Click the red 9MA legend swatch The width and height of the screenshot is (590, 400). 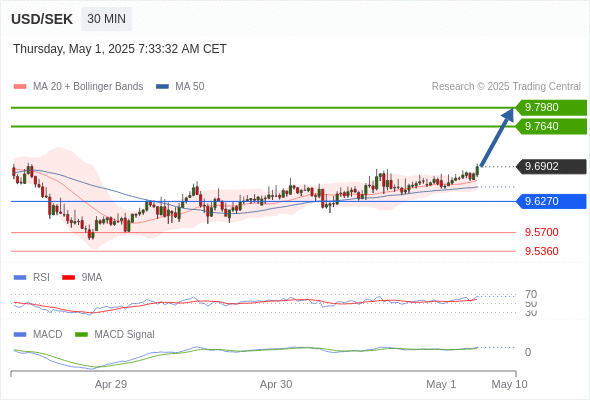tap(68, 278)
